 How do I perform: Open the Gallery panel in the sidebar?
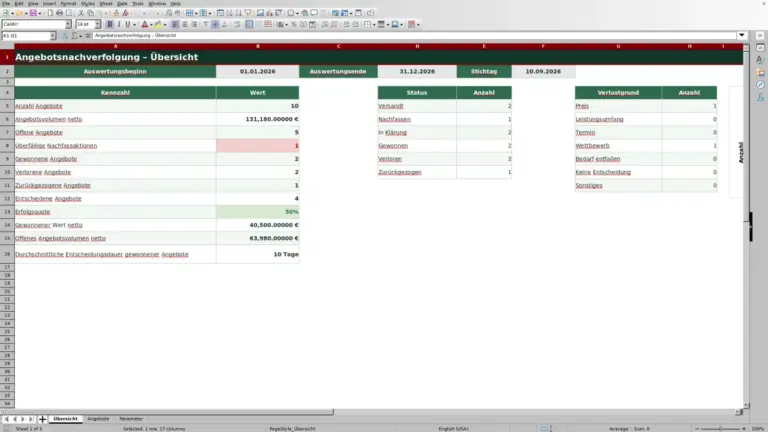(x=760, y=72)
